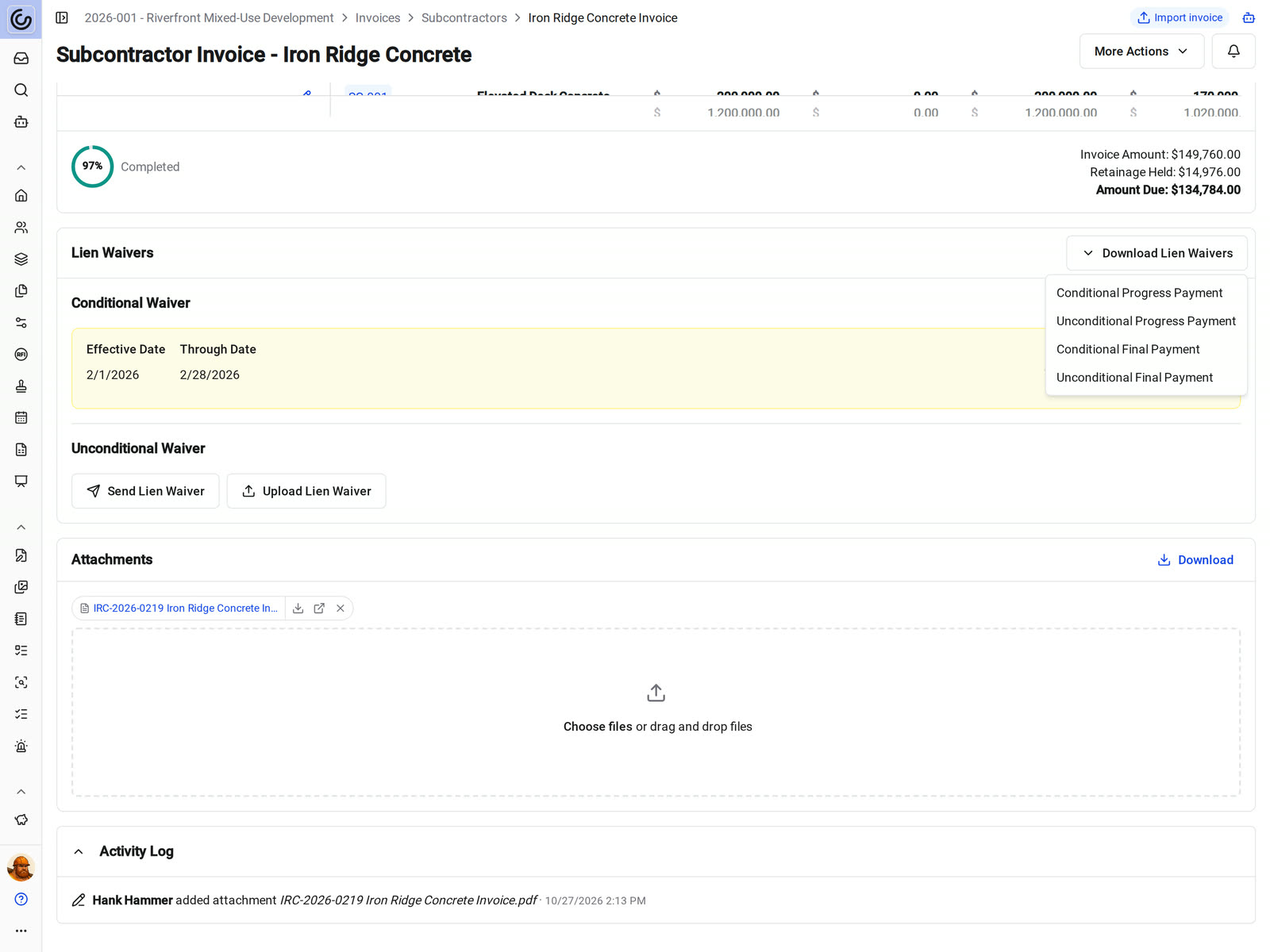Open the notebook log icon in the sidebar
1270x952 pixels.
(21, 619)
